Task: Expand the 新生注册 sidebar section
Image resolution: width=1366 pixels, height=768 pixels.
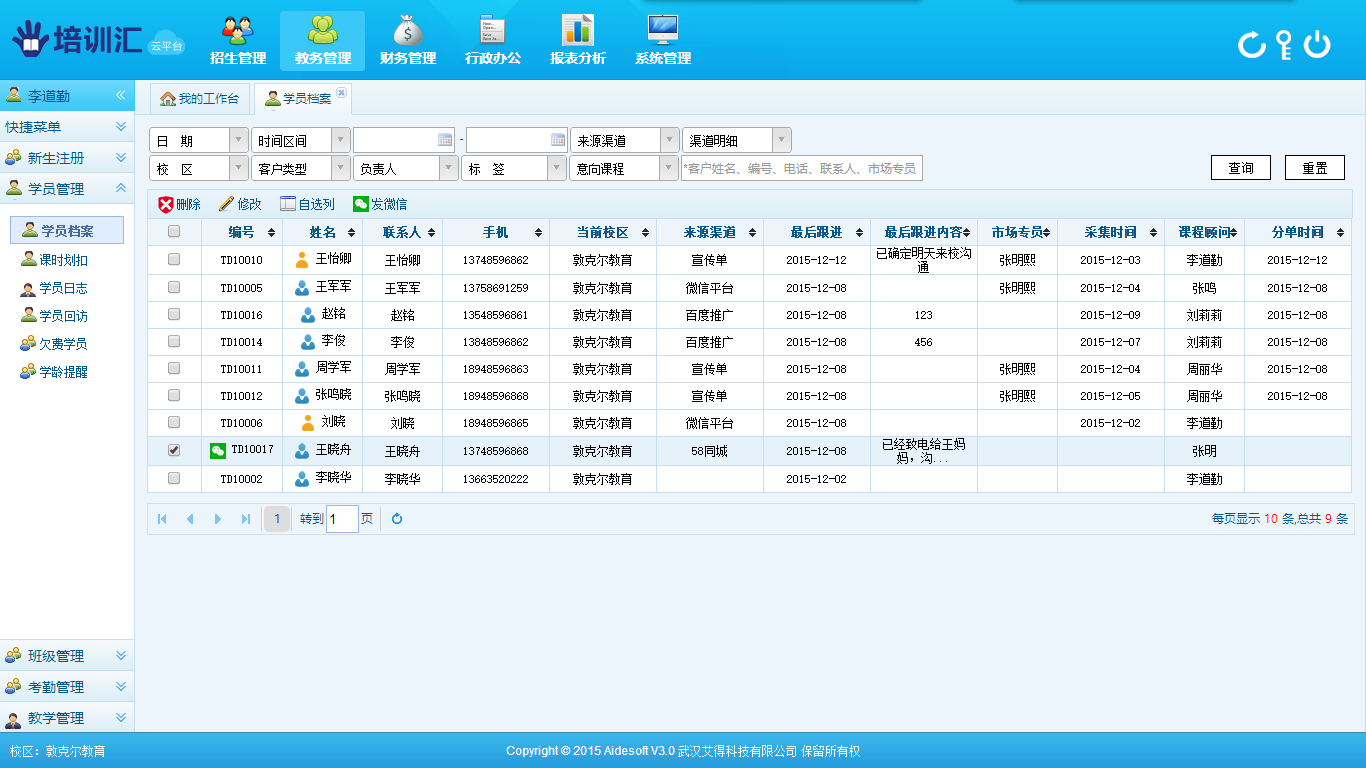Action: tap(67, 158)
